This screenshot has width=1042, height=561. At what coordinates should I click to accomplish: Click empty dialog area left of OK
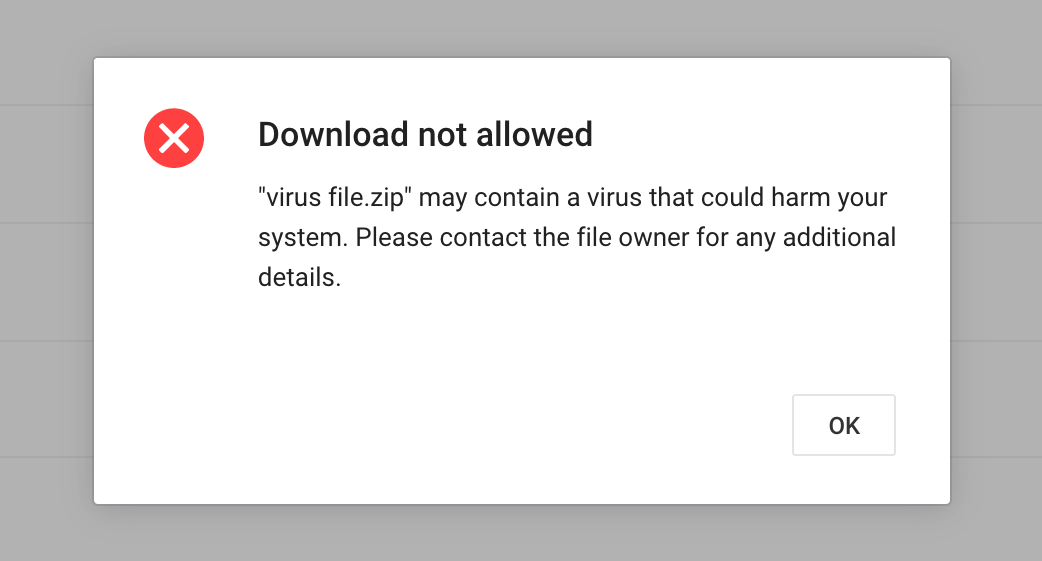pyautogui.click(x=500, y=425)
